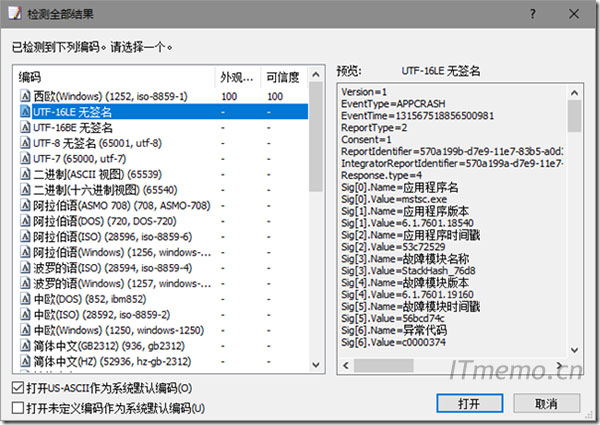
Task: Click the icon beside 简体中文(HZ) (52936)
Action: click(x=25, y=361)
